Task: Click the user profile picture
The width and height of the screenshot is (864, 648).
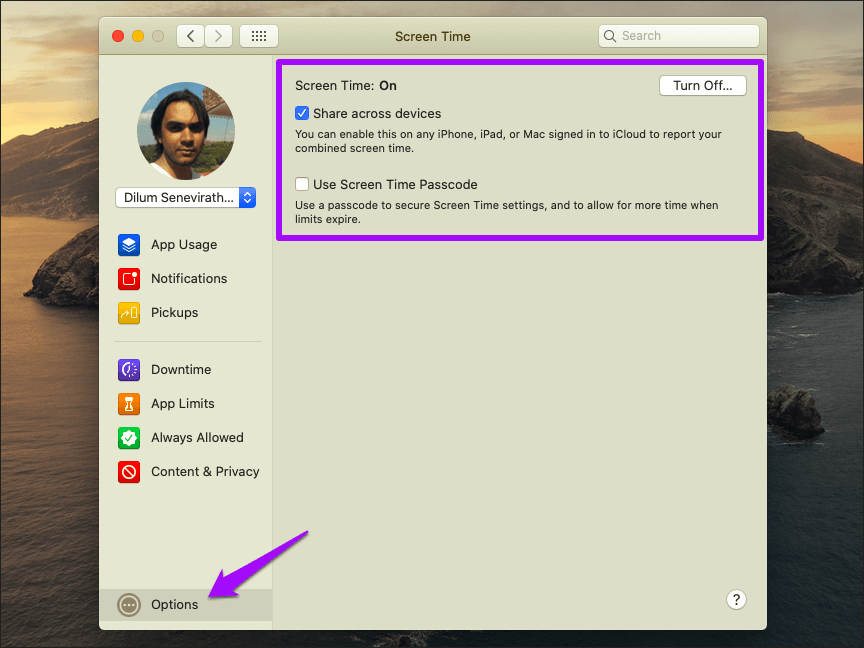Action: point(186,131)
